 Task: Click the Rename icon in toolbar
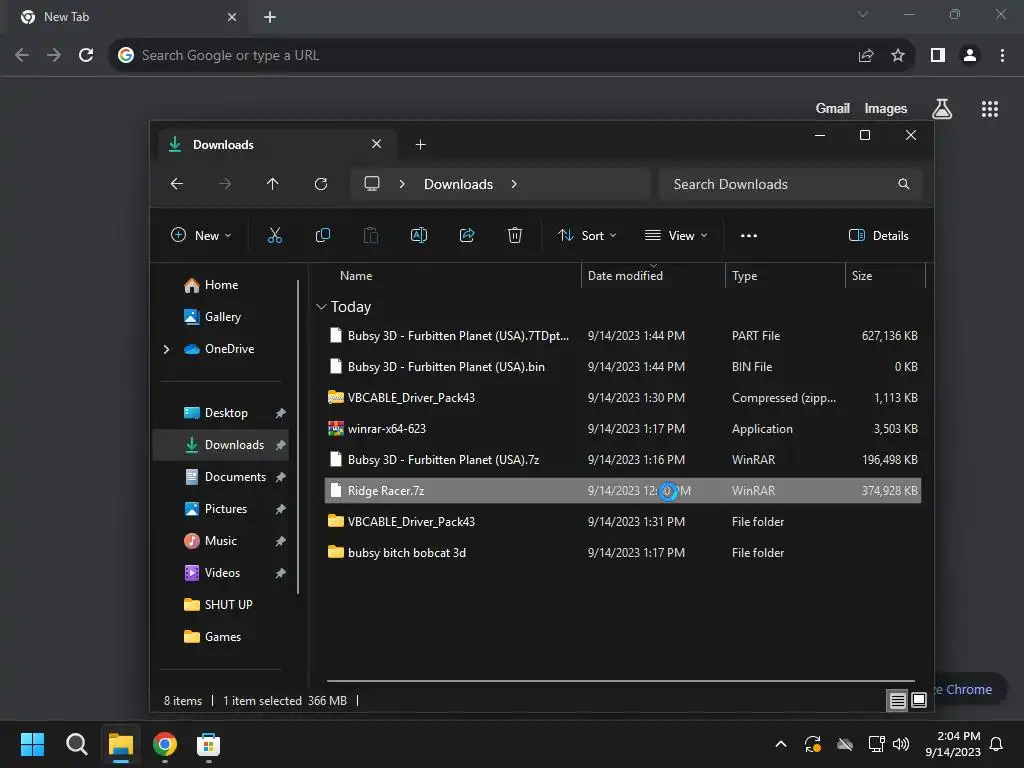pyautogui.click(x=419, y=236)
